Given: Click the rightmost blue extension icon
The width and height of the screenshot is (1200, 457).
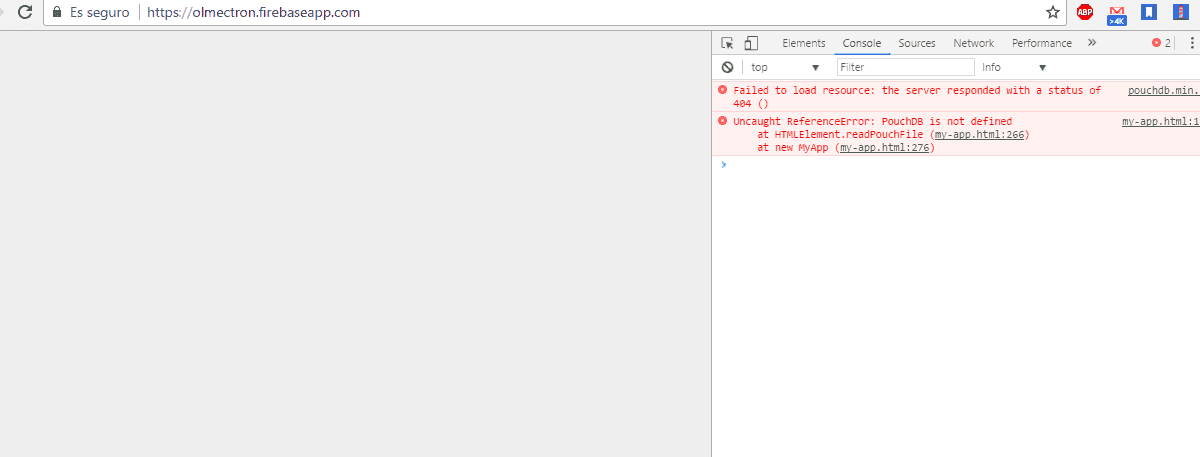Looking at the screenshot, I should (x=1182, y=13).
